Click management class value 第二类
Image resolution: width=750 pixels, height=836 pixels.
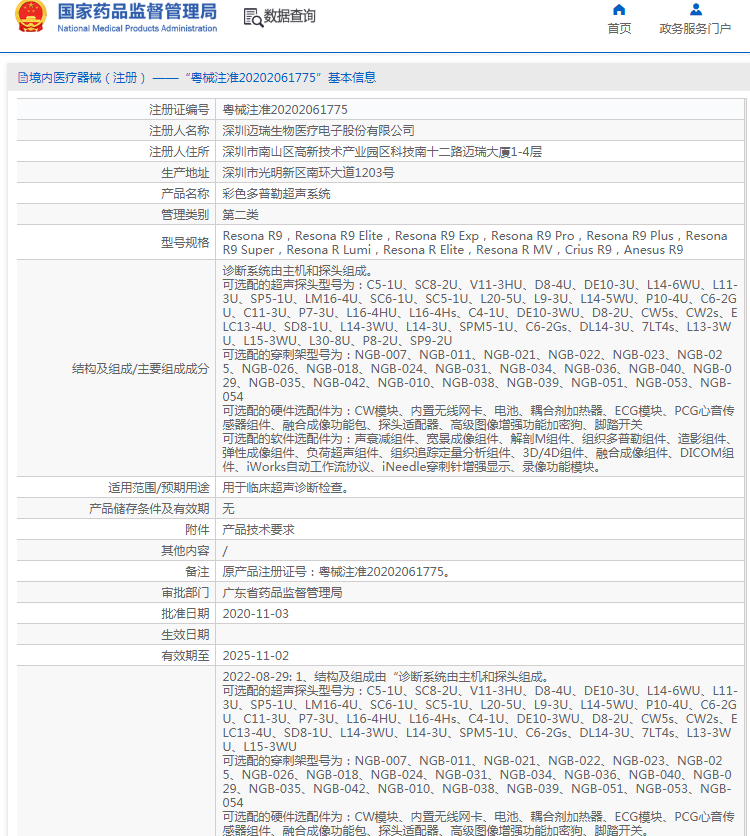(240, 215)
